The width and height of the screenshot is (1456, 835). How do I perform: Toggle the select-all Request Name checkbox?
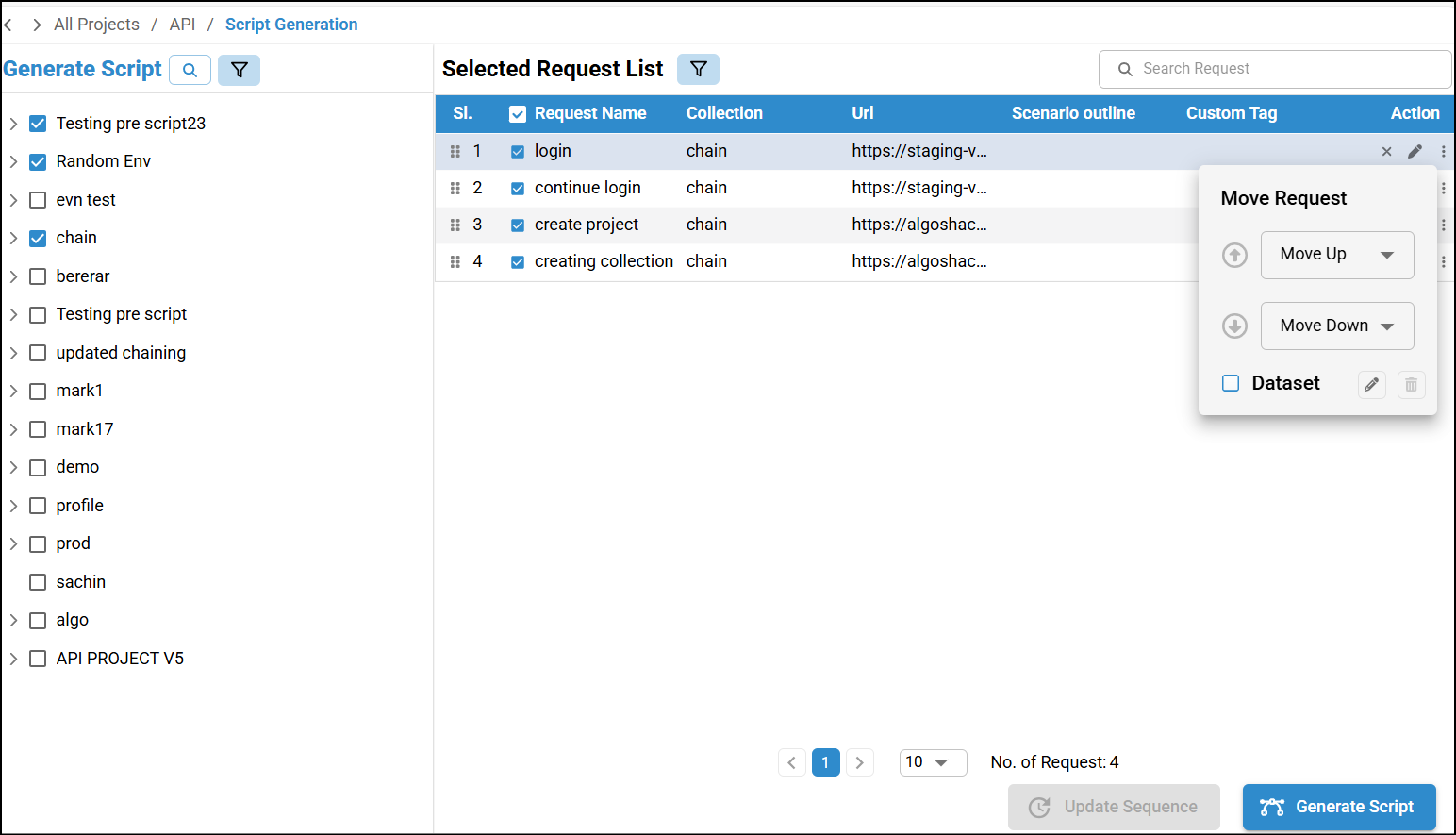pos(518,114)
